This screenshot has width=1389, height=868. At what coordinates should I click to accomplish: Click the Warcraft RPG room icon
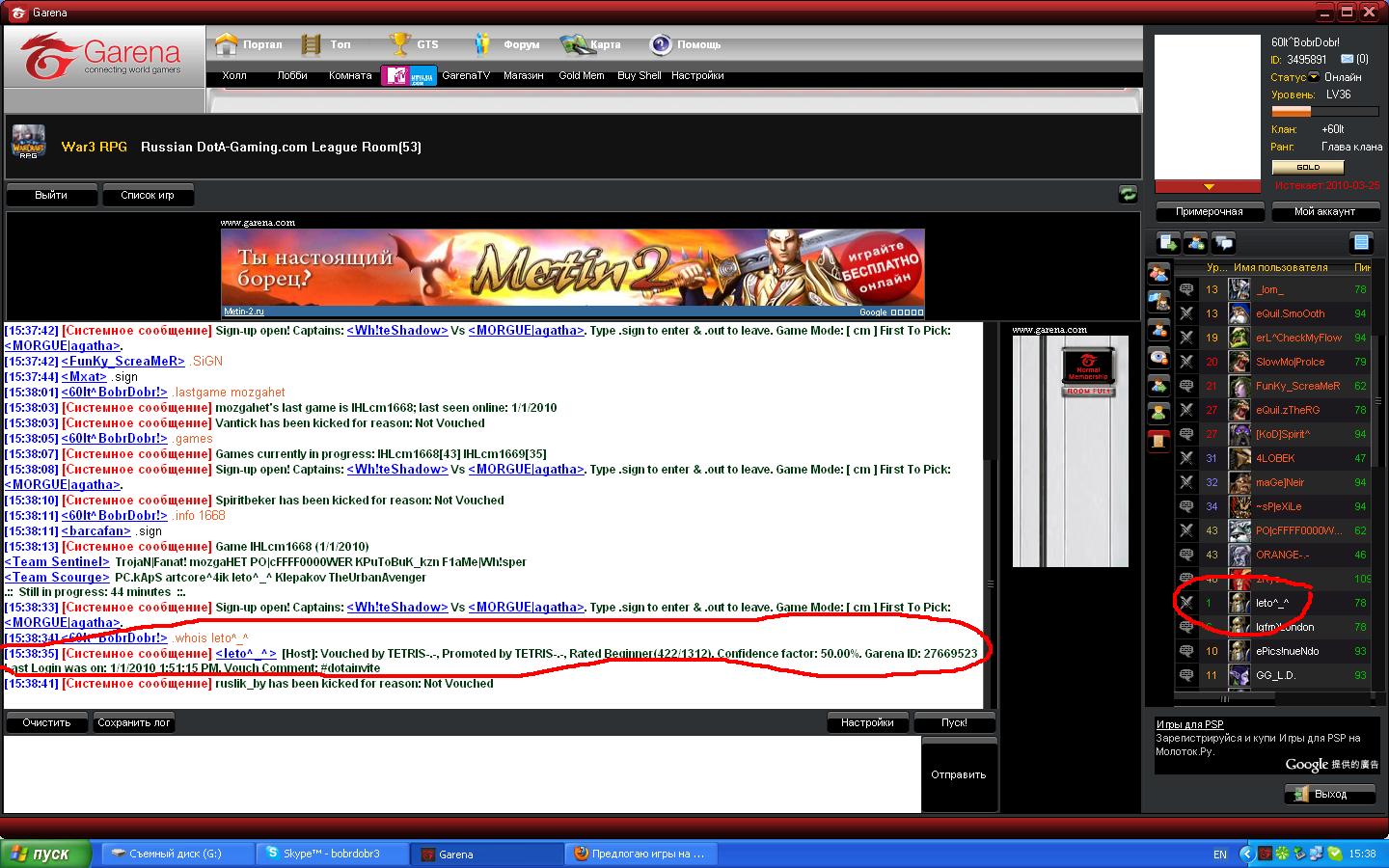tap(28, 142)
